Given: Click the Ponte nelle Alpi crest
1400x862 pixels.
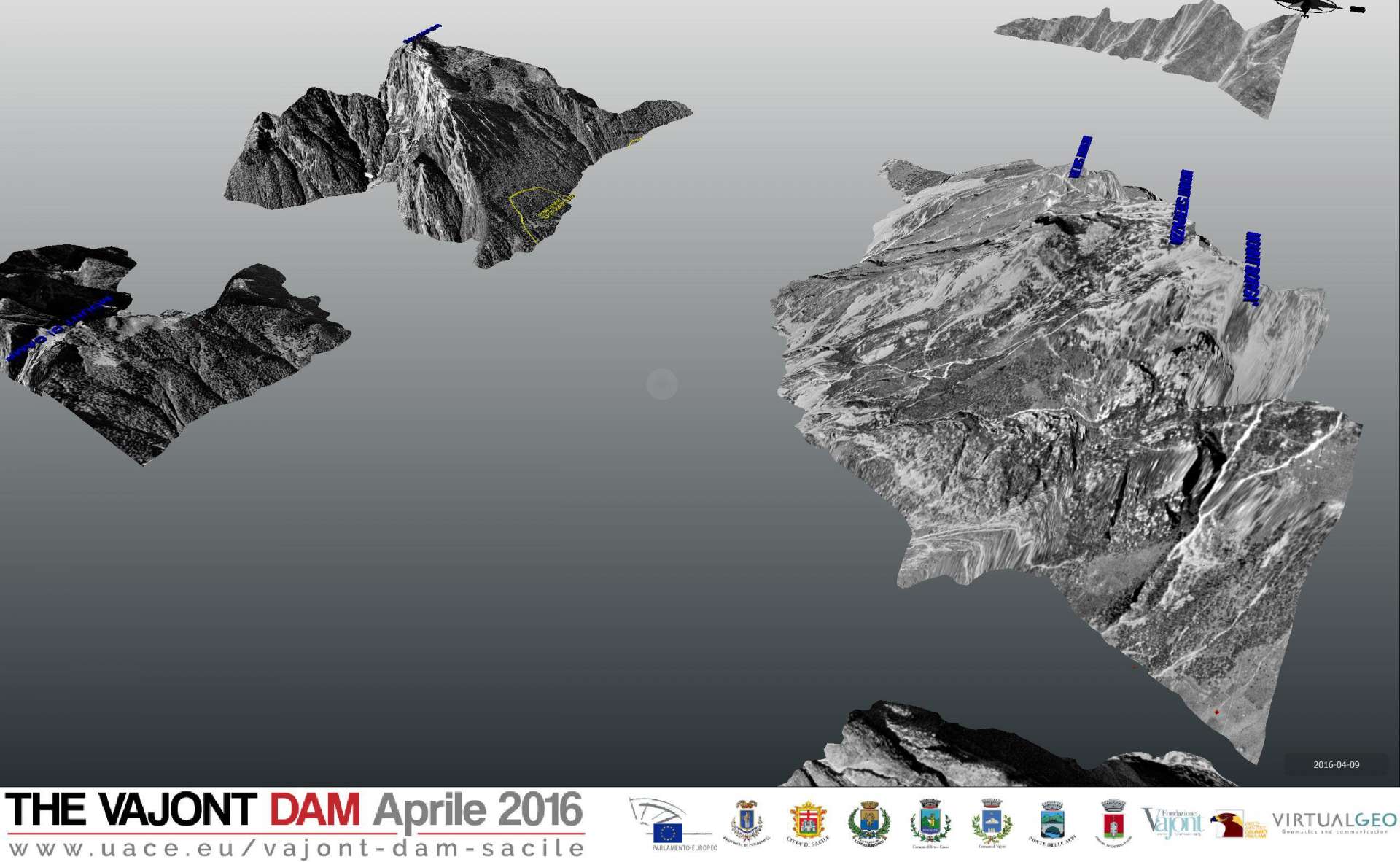Looking at the screenshot, I should click(1052, 823).
